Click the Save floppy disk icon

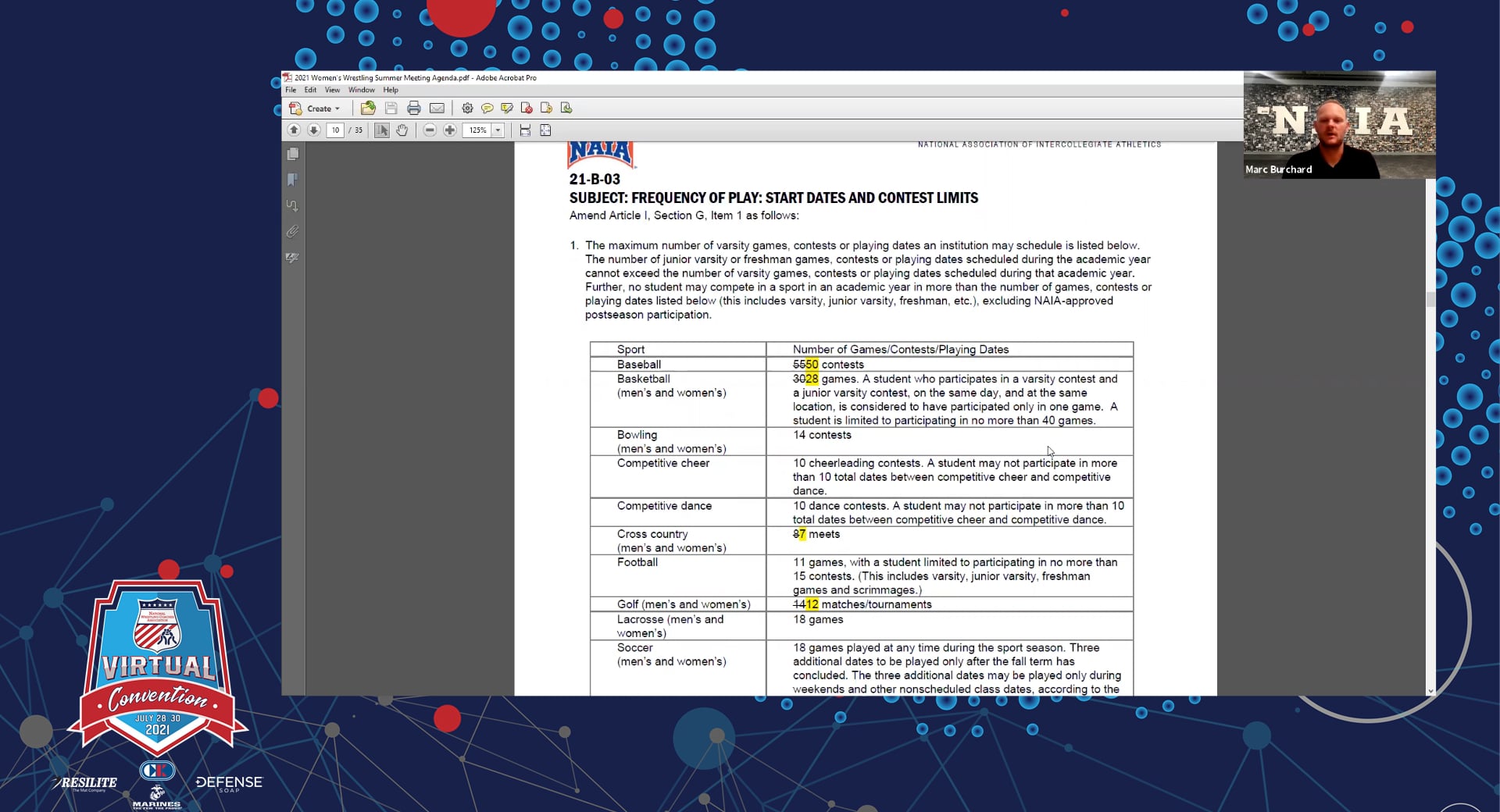point(391,109)
